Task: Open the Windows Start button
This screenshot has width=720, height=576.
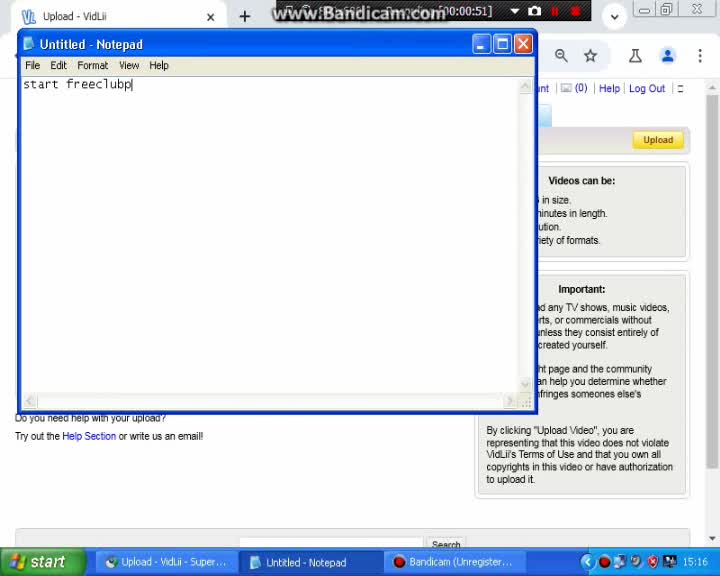Action: click(42, 562)
